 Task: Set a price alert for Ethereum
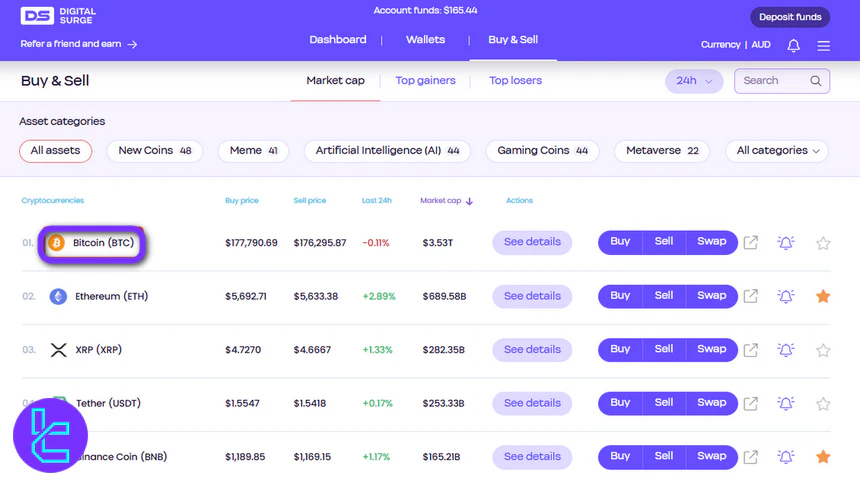785,296
